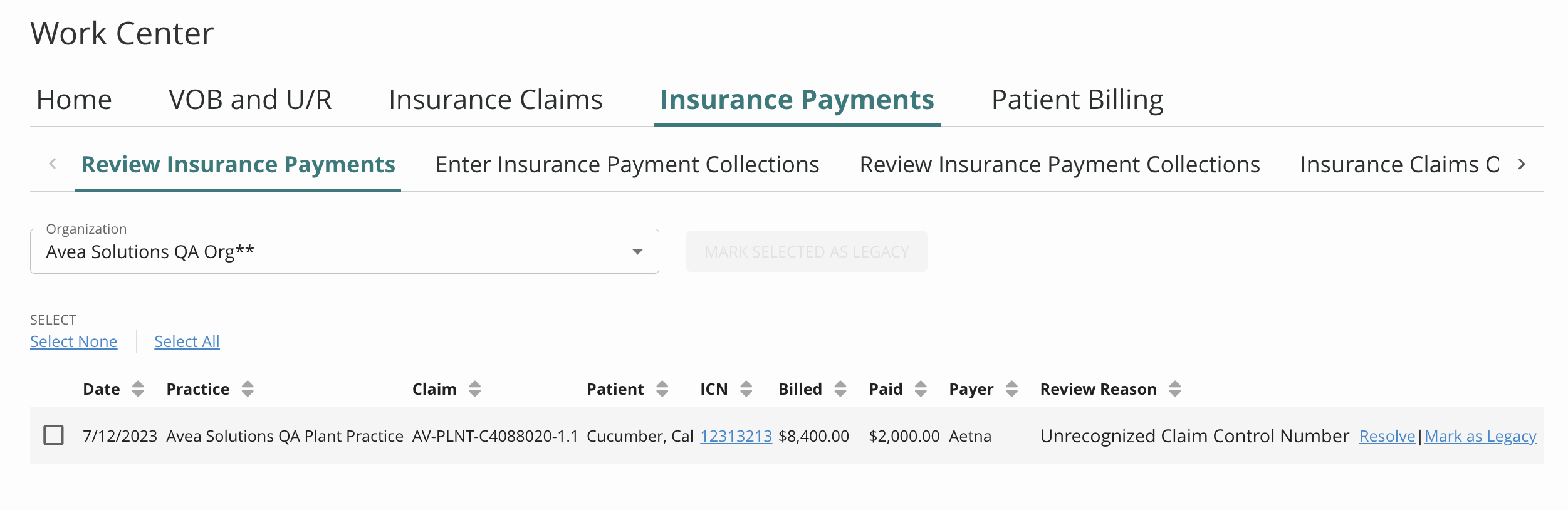Sort table by Patient column arrows
Screen dimensions: 1568x510
(662, 389)
